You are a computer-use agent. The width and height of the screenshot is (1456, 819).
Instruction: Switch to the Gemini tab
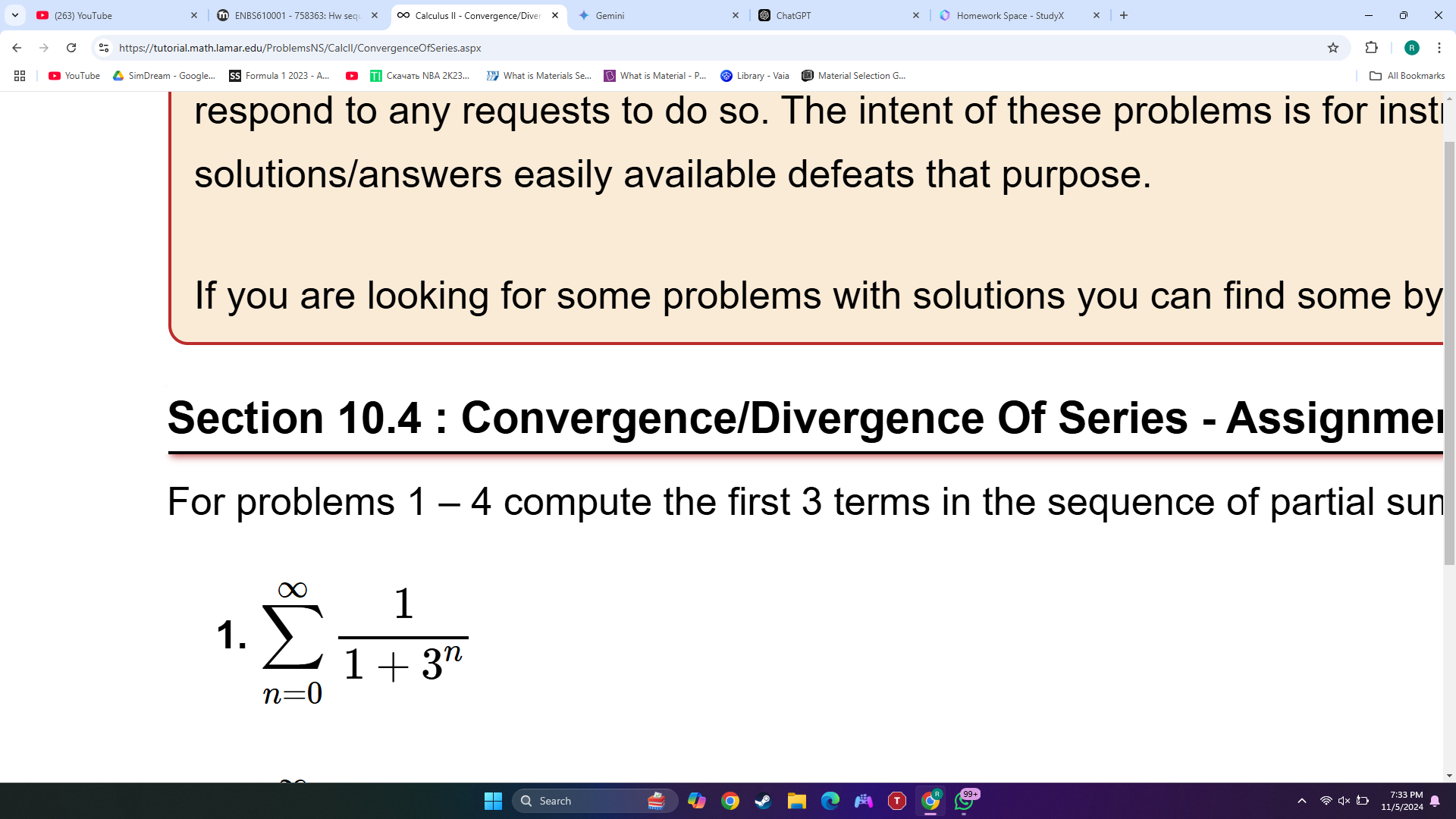[658, 15]
